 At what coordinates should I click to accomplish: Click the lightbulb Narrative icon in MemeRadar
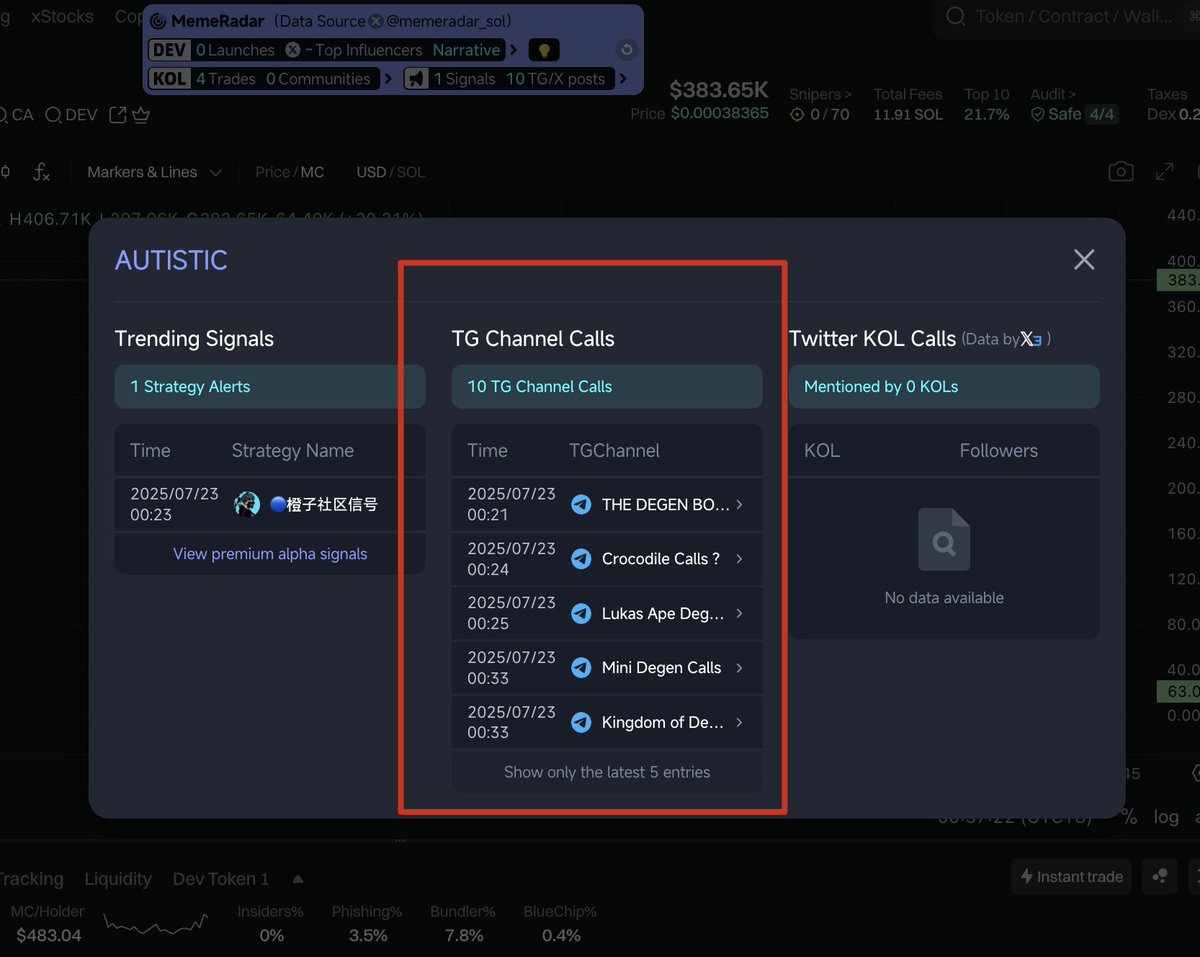point(543,50)
